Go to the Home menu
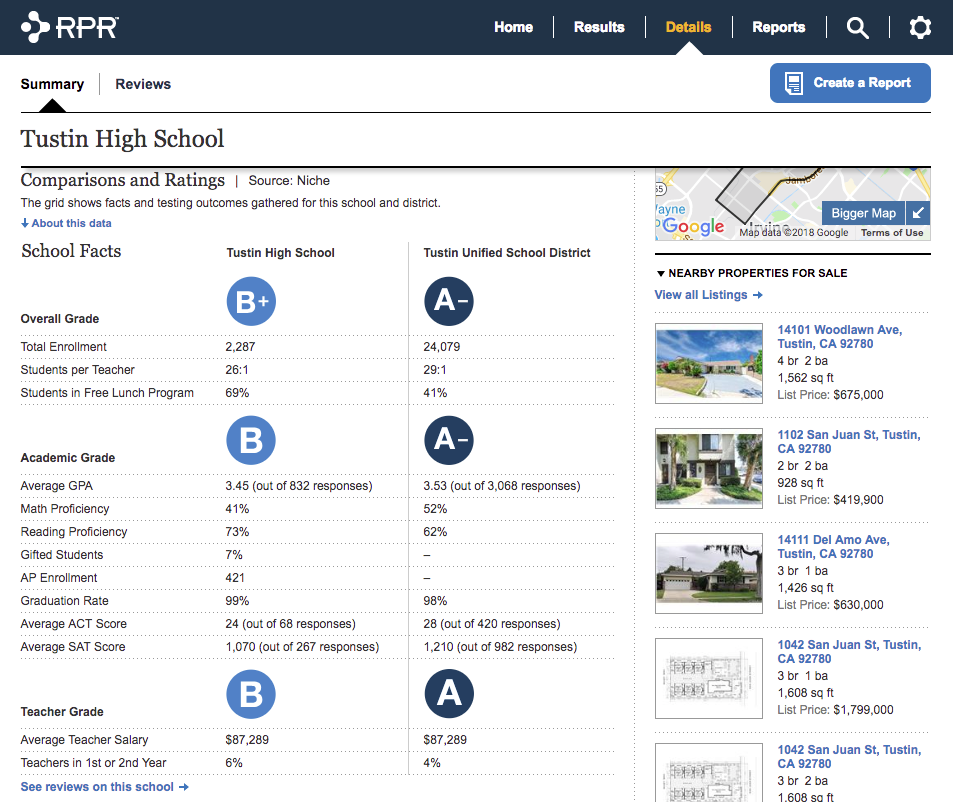Viewport: 953px width, 802px height. tap(514, 27)
